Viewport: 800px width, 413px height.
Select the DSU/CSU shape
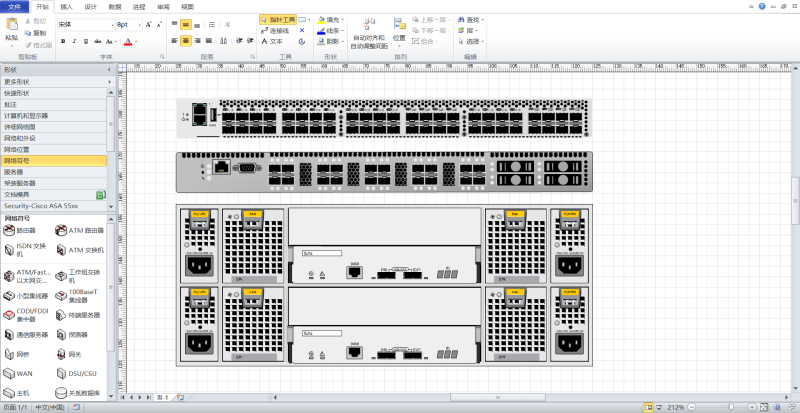[77, 374]
